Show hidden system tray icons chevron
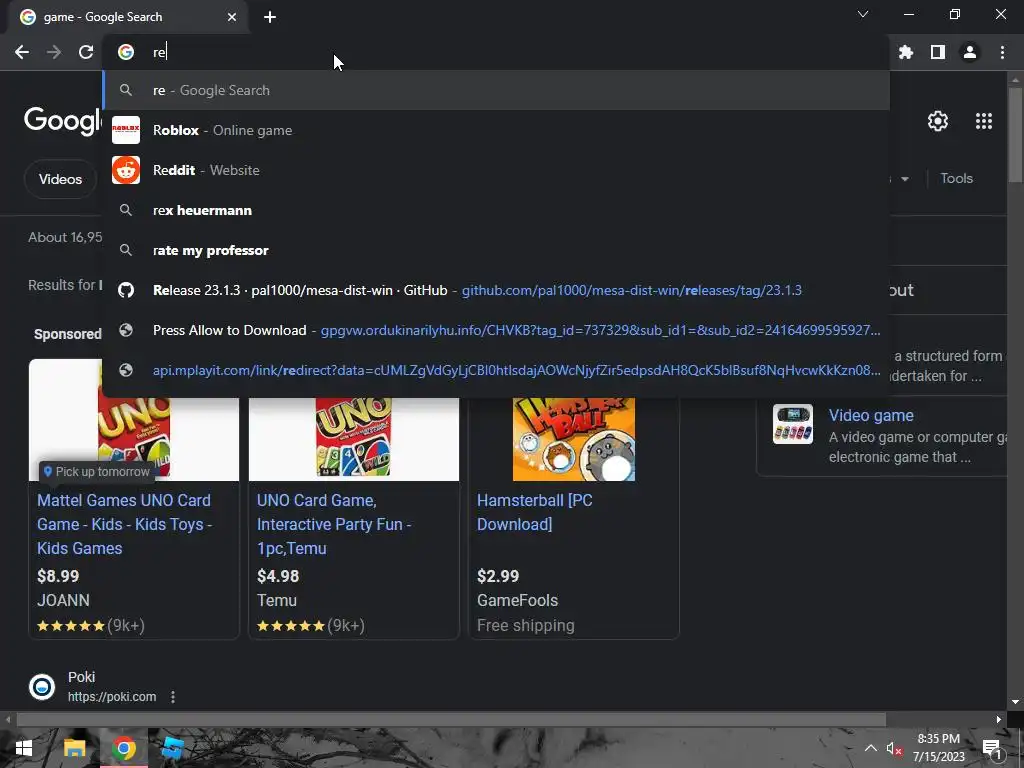The width and height of the screenshot is (1024, 768). (x=871, y=748)
